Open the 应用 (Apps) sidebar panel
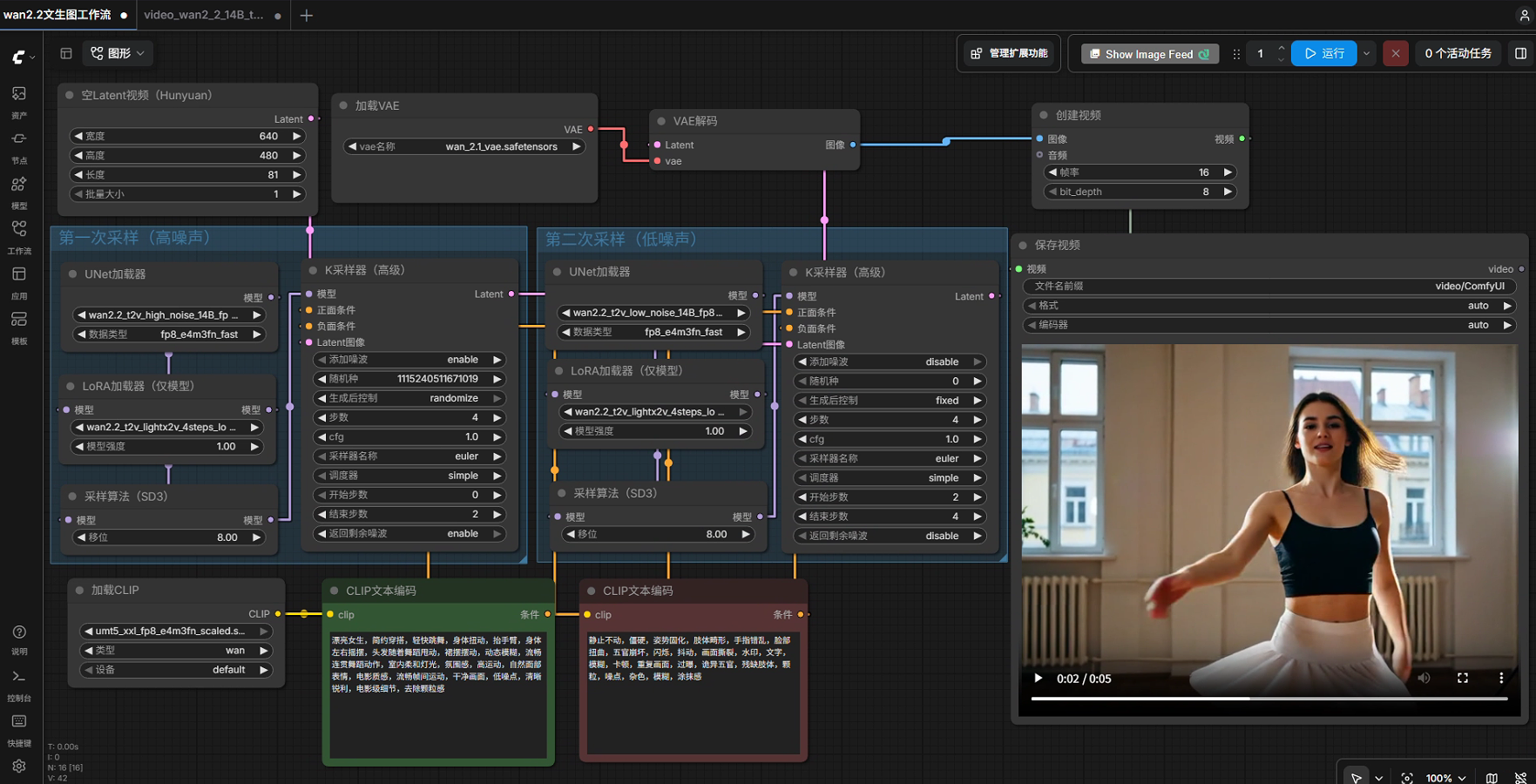Viewport: 1536px width, 784px height. point(19,282)
